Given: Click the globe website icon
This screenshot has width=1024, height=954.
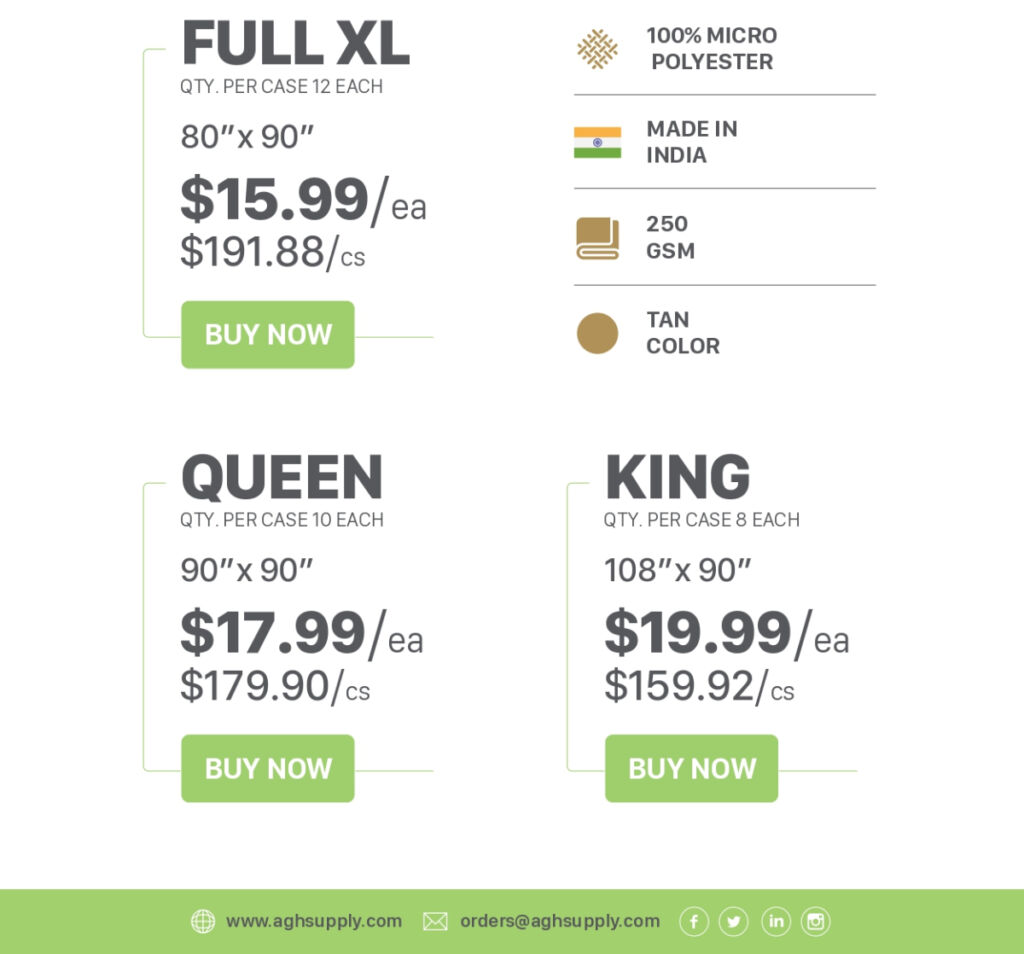Looking at the screenshot, I should click(203, 921).
